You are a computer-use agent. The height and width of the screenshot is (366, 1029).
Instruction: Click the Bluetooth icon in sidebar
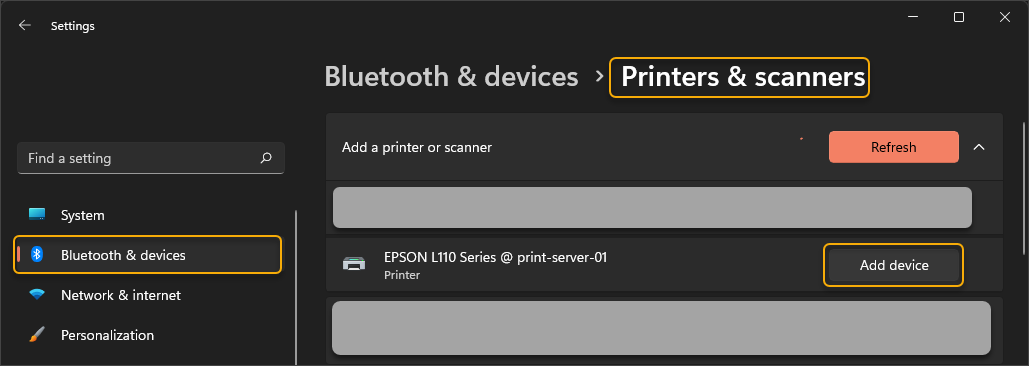pyautogui.click(x=37, y=254)
